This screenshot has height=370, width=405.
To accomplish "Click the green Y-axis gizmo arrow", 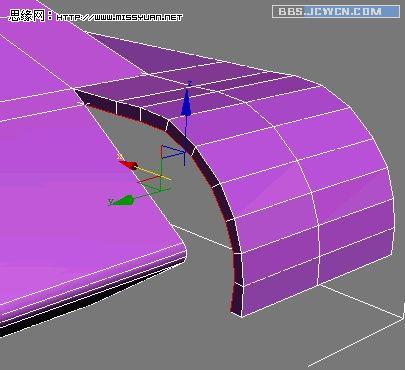I will click(x=124, y=201).
